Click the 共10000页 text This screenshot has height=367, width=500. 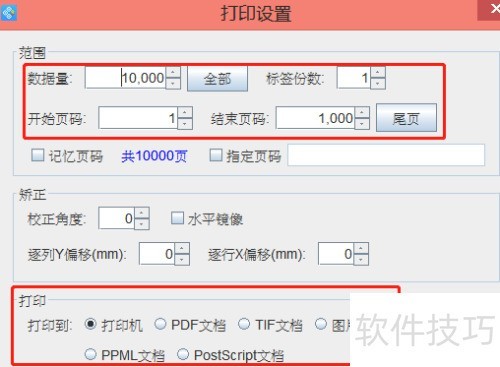[154, 156]
